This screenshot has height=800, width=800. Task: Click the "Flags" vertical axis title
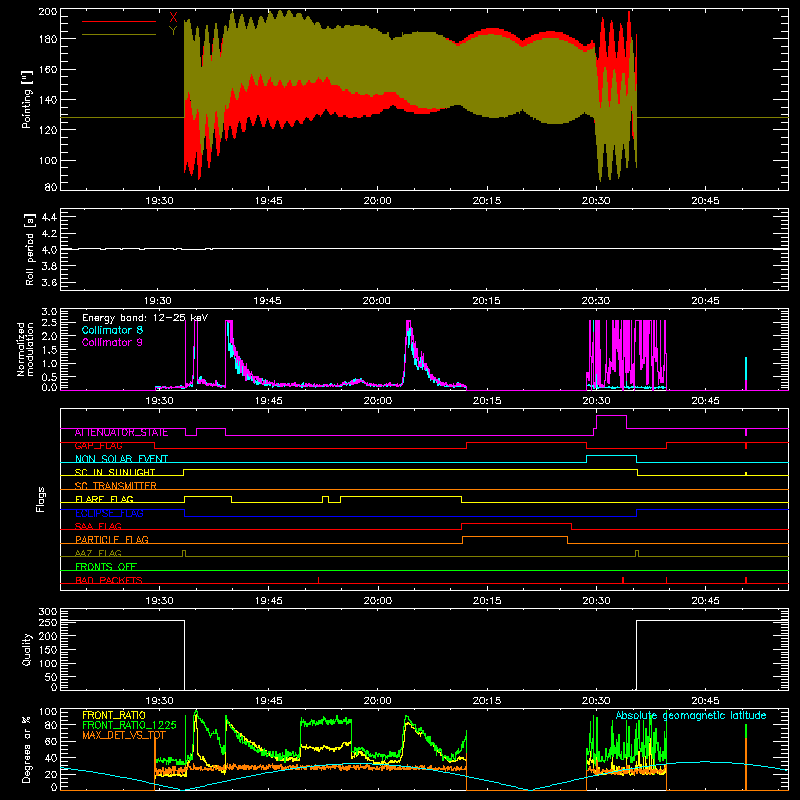coord(41,499)
